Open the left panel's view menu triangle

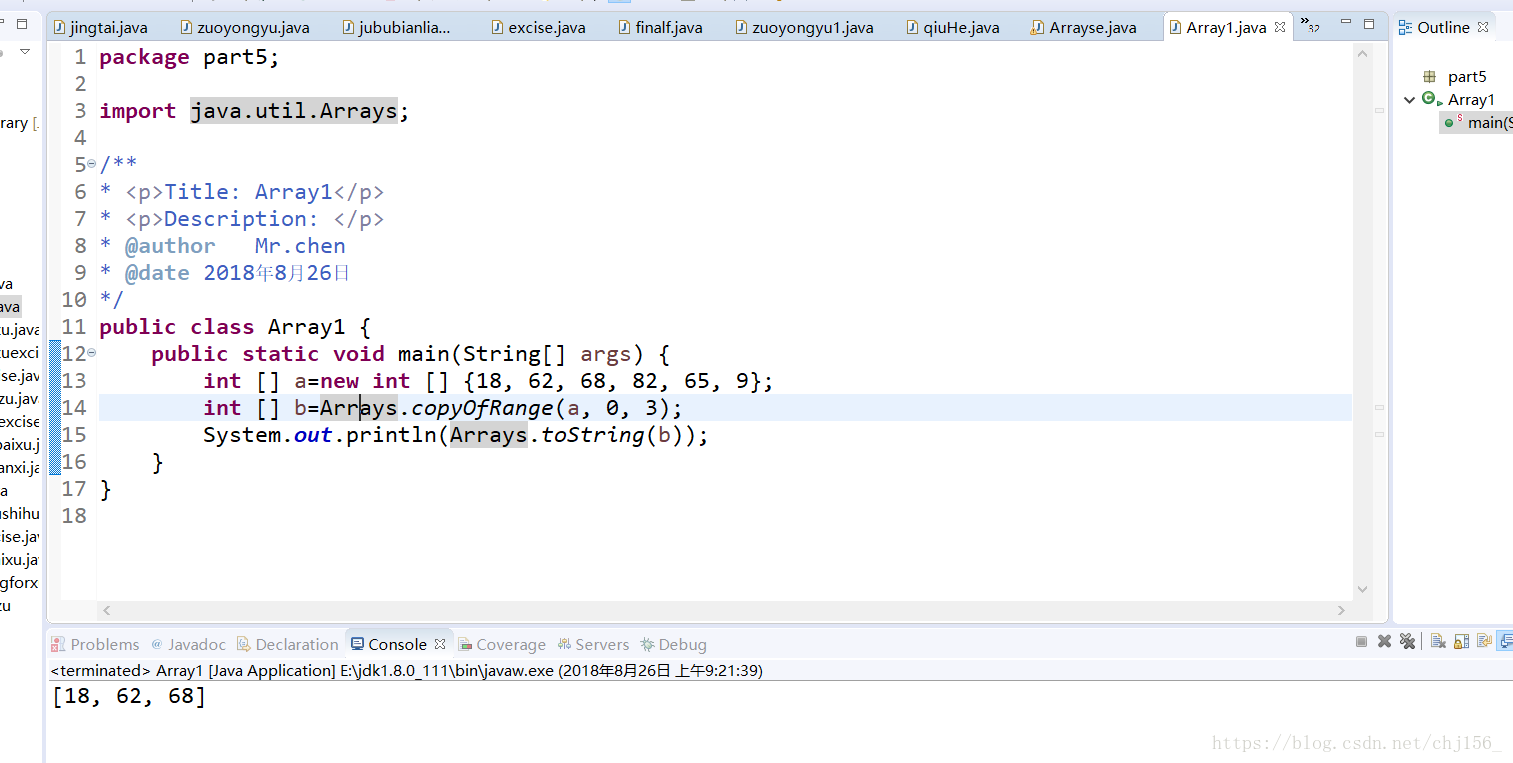tap(25, 51)
